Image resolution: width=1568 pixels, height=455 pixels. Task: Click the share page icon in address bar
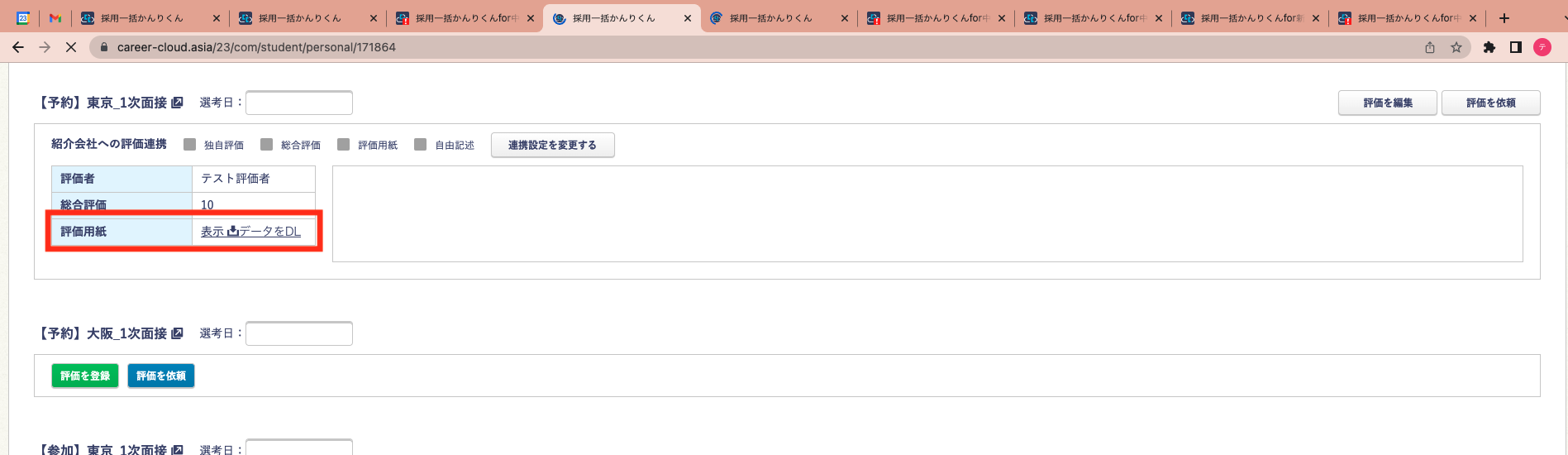pos(1430,47)
